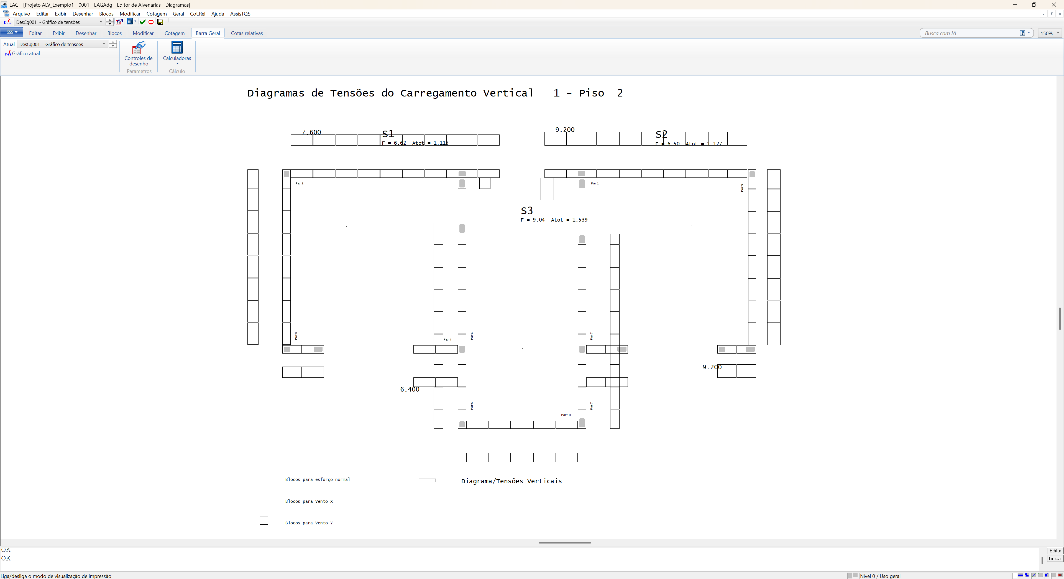Viewport: 1064px width, 579px height.
Task: Open the Ajuda menu
Action: 217,14
